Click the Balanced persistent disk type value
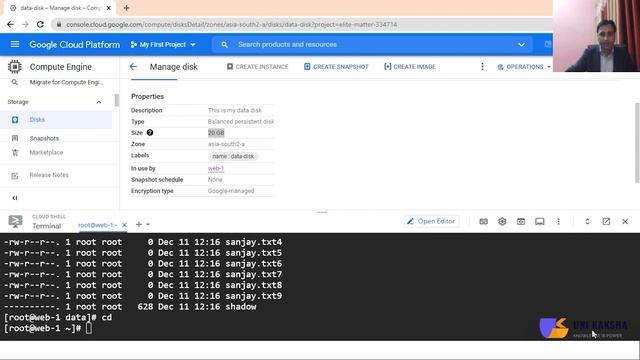The width and height of the screenshot is (640, 360). click(241, 122)
